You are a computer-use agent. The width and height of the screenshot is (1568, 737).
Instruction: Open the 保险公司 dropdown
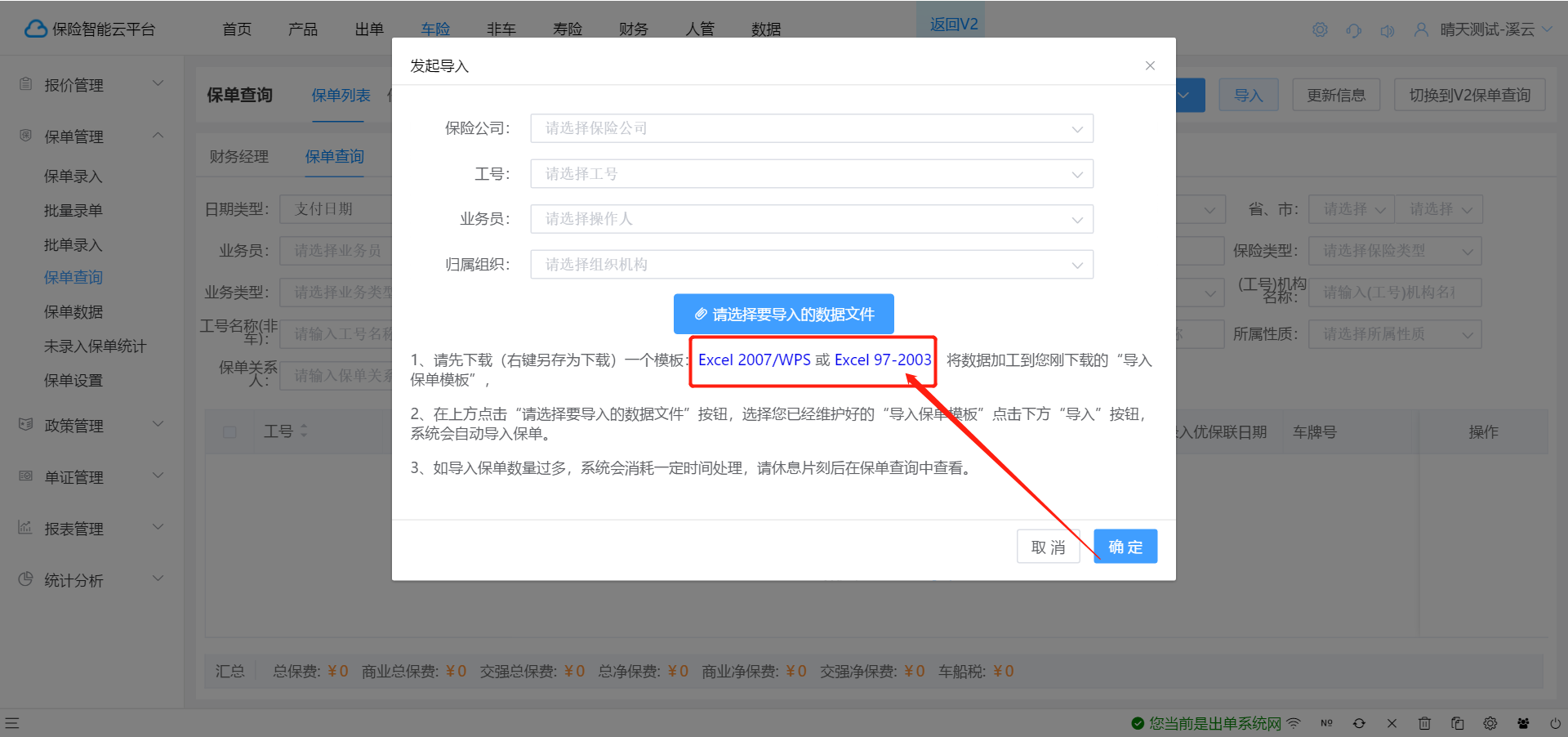pyautogui.click(x=812, y=128)
